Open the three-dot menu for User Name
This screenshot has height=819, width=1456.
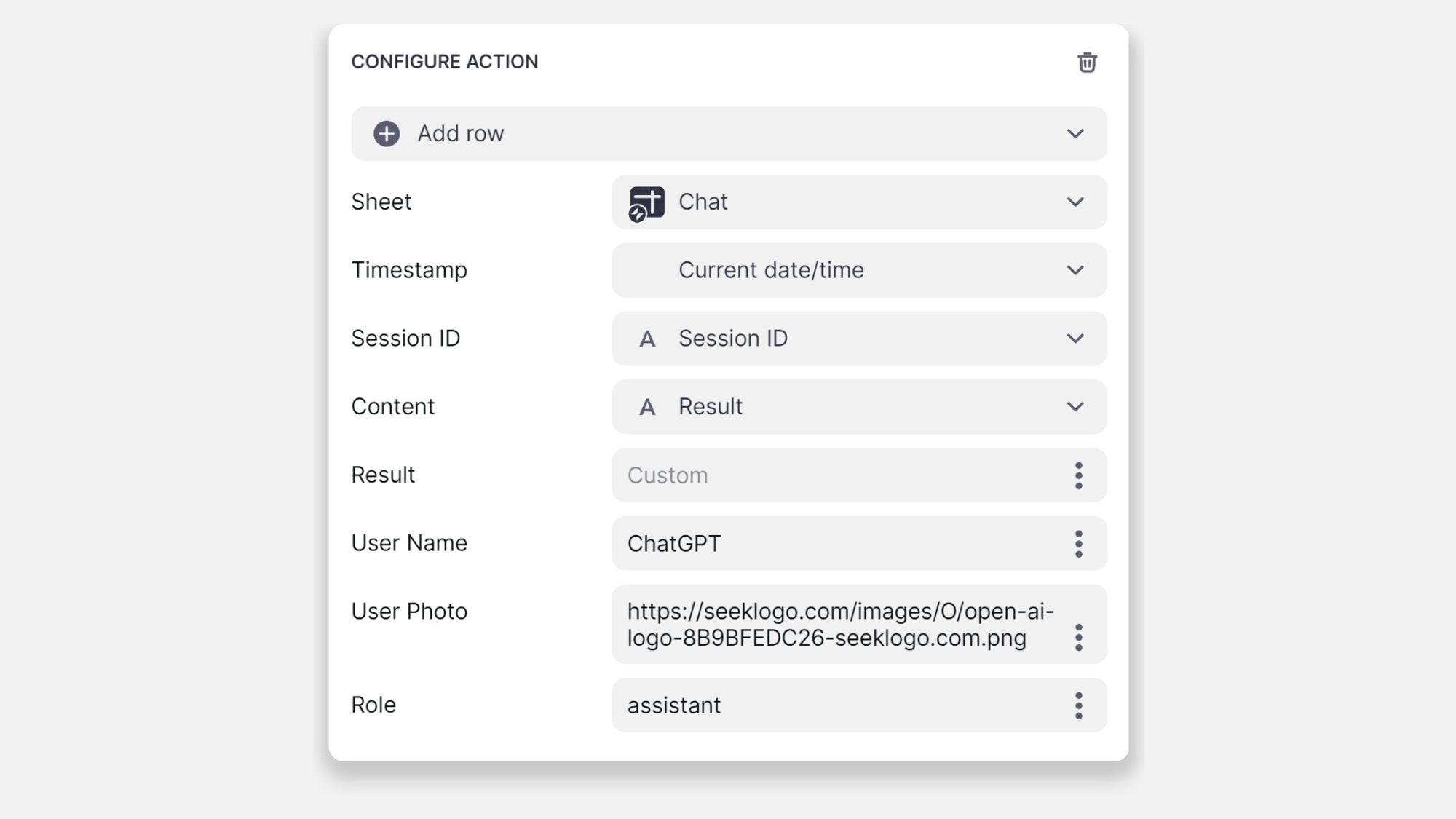click(x=1078, y=544)
